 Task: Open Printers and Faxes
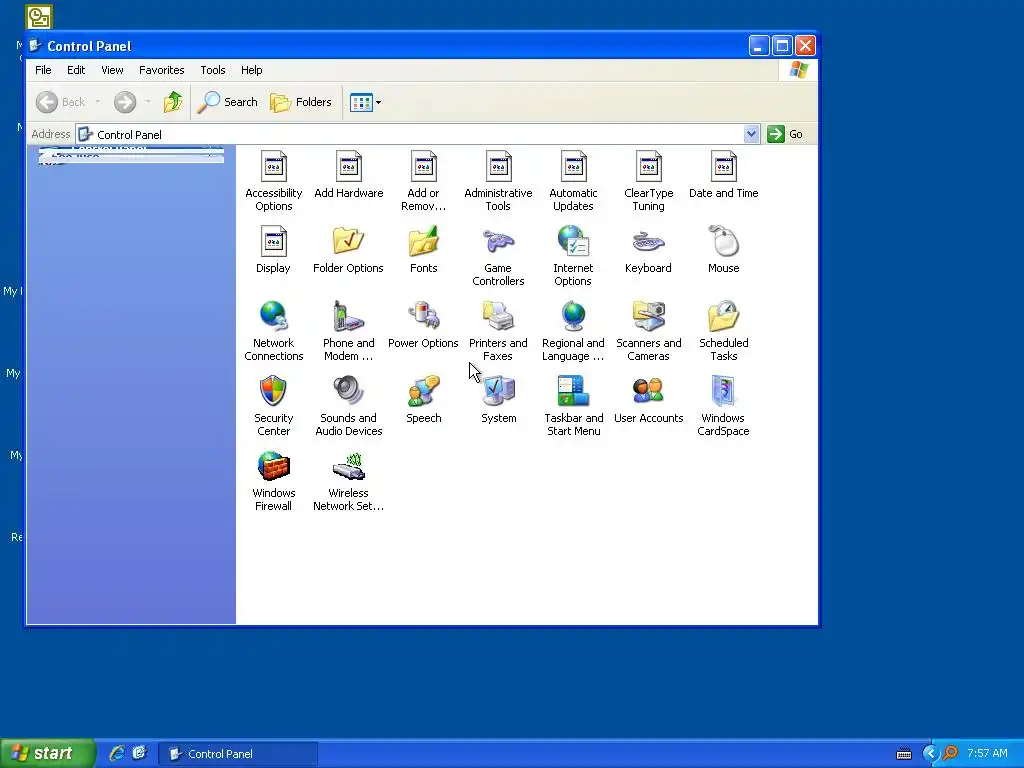coord(498,317)
